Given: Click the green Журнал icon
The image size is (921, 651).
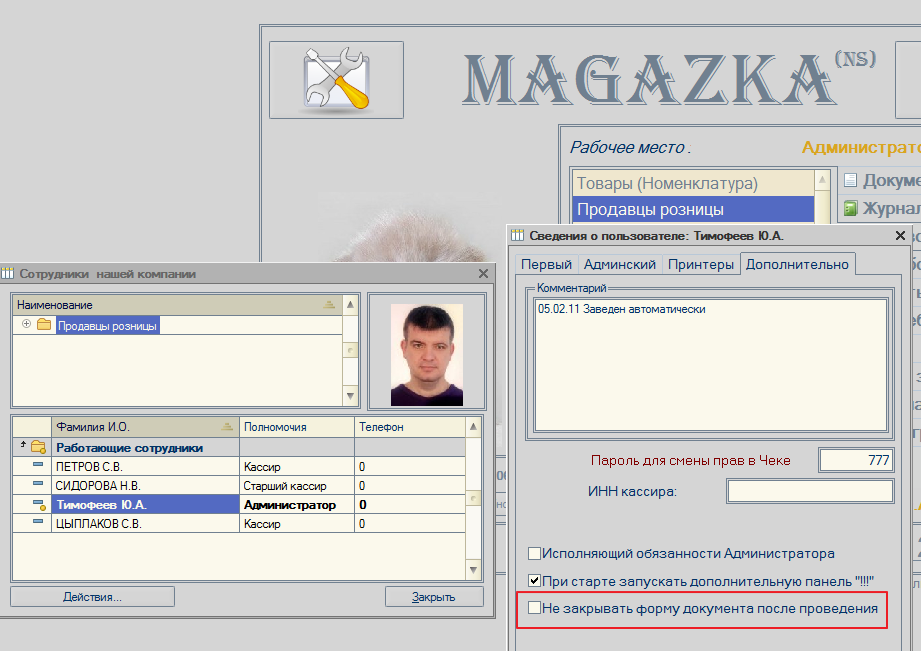Looking at the screenshot, I should 850,208.
